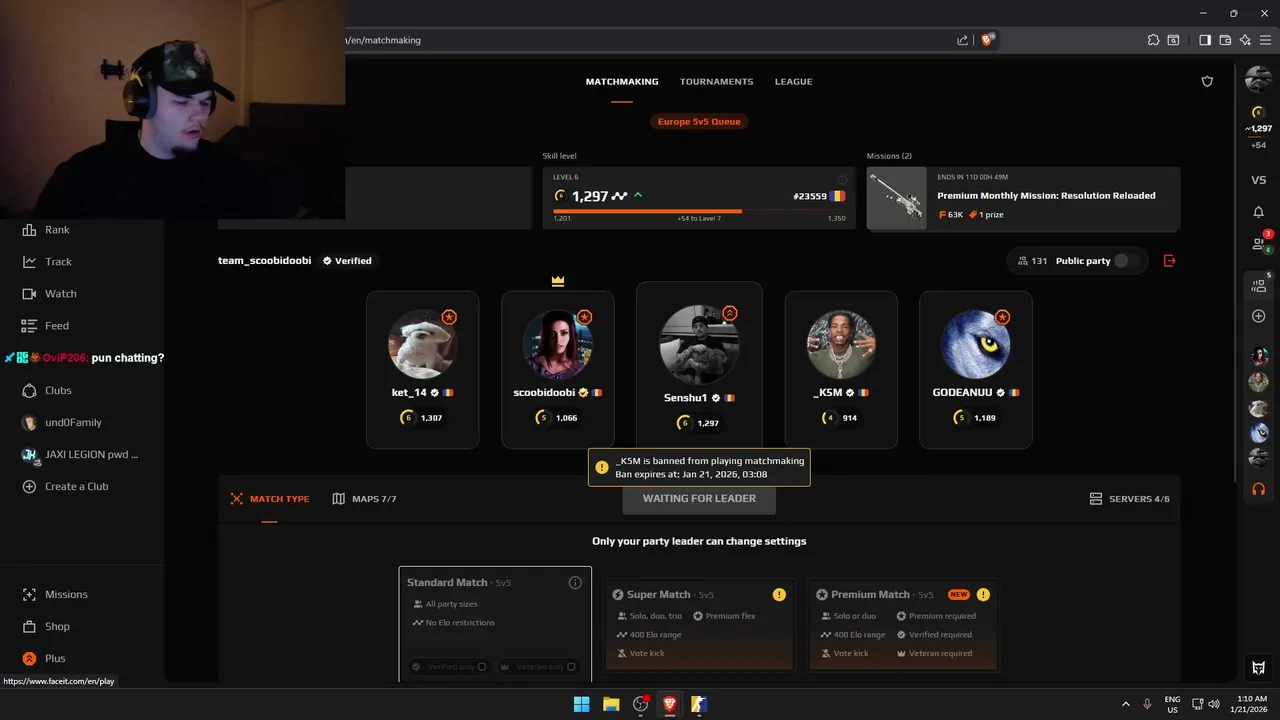Screen dimensions: 1280x720
Task: Open the anti-cheat shield icon
Action: point(1207,81)
